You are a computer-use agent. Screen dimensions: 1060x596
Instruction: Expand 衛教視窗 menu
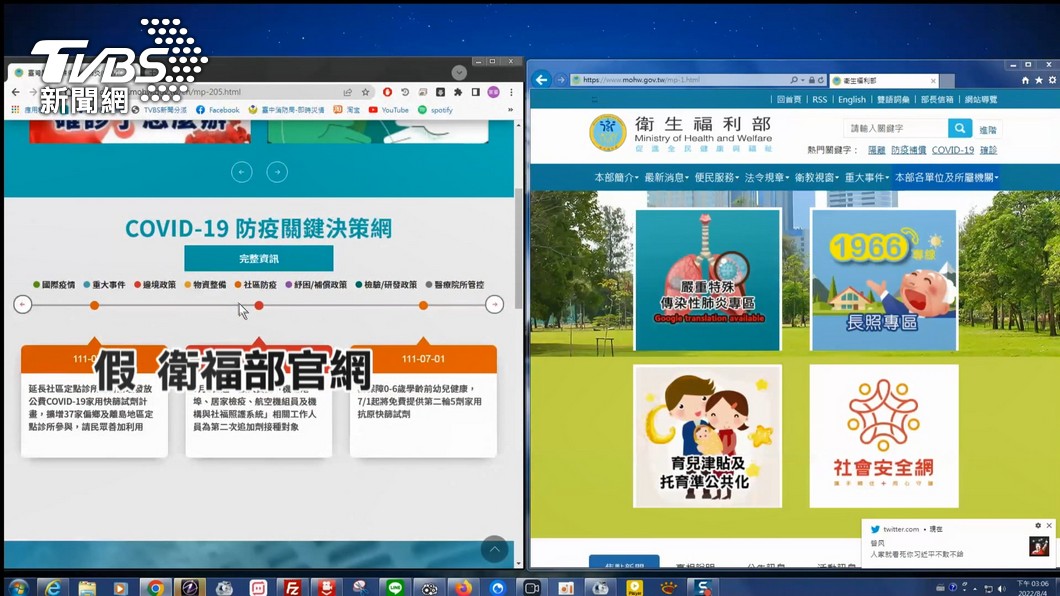click(817, 177)
